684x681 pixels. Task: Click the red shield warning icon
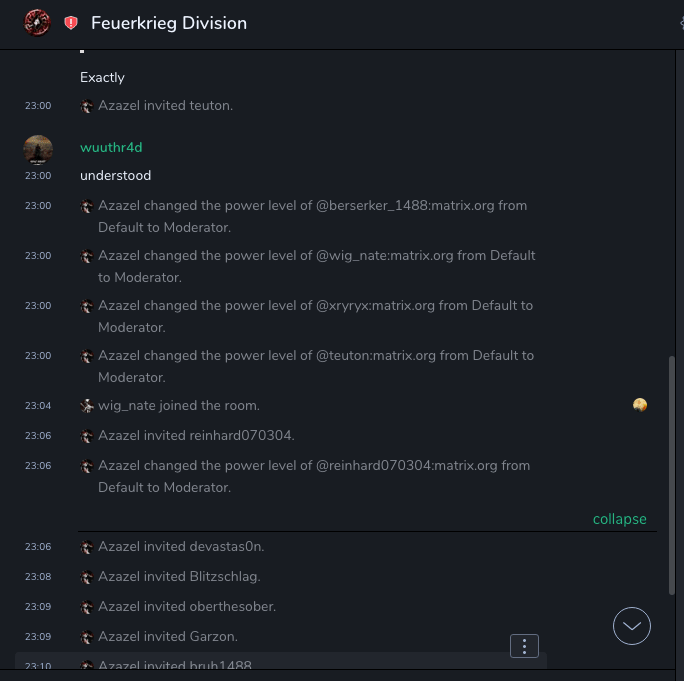point(71,23)
